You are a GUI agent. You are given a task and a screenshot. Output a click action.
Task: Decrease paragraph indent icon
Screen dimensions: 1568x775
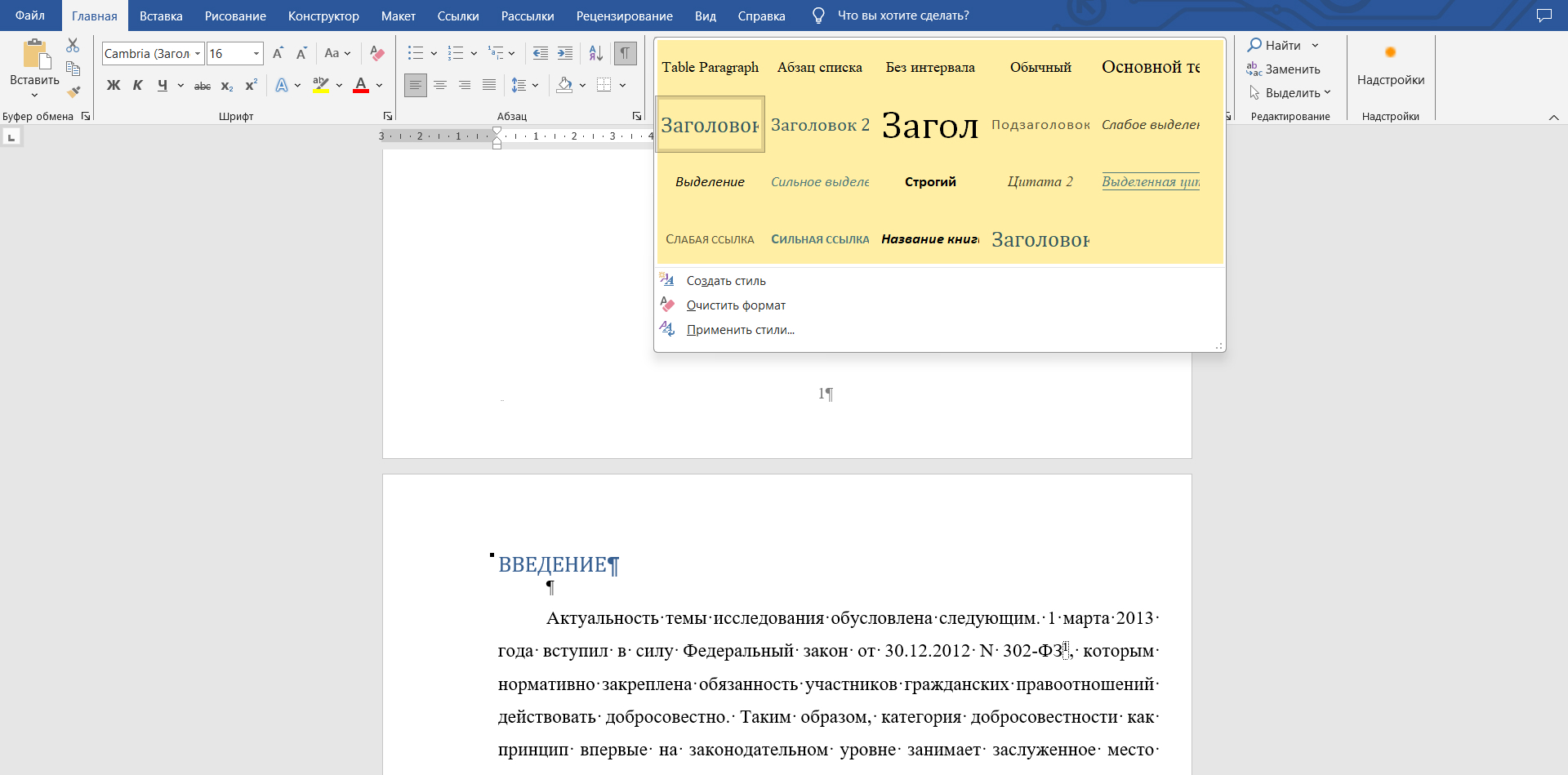[541, 54]
